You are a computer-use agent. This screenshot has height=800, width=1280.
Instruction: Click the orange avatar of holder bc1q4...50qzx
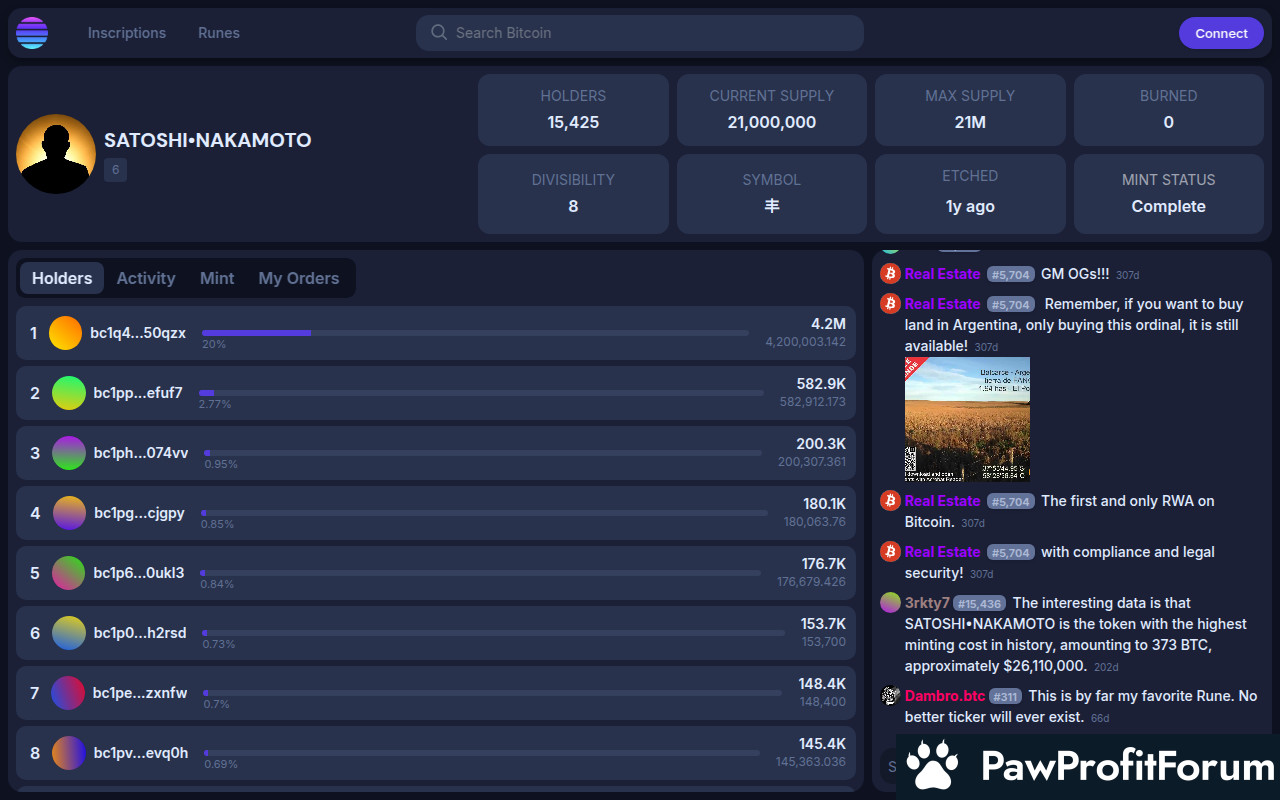click(65, 333)
